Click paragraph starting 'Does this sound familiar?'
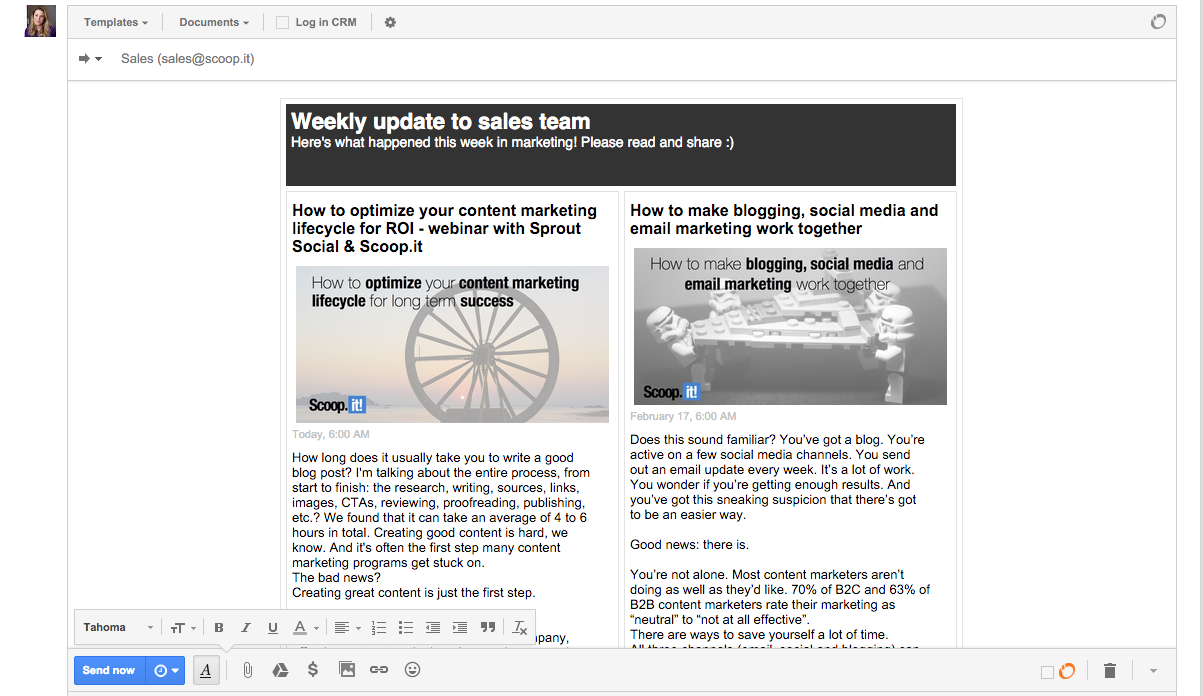 778,477
